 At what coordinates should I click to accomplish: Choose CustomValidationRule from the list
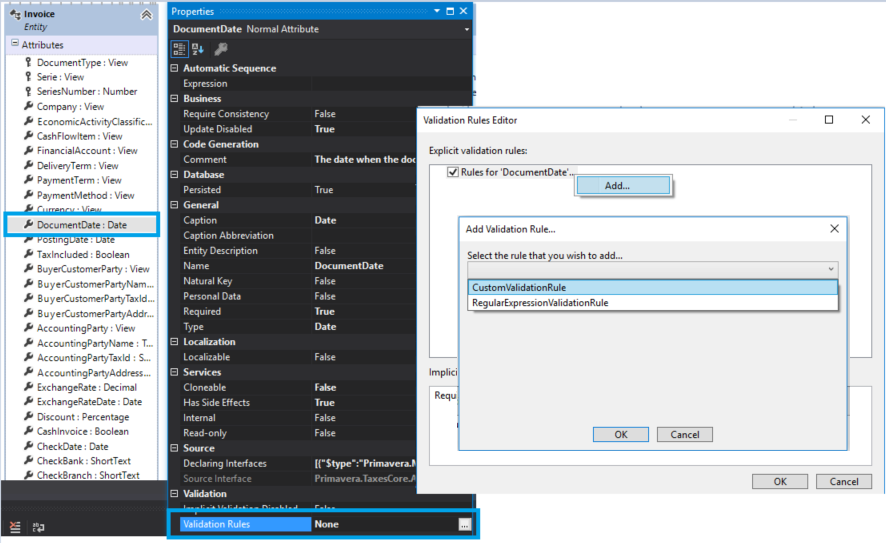(x=653, y=288)
